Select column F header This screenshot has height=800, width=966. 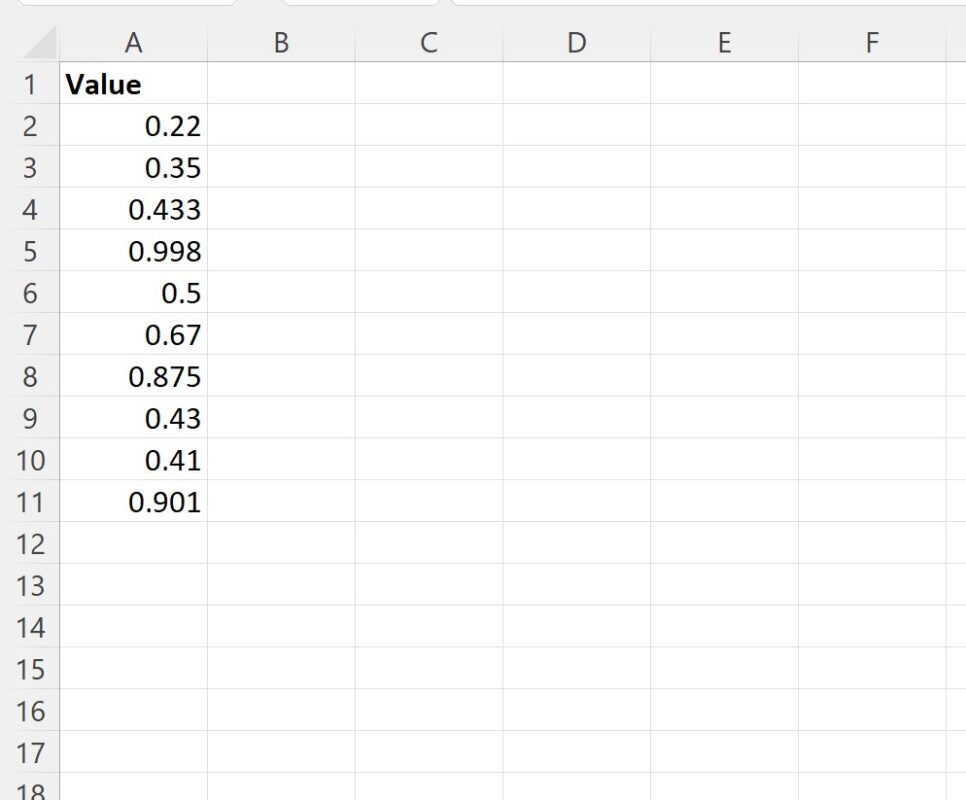tap(872, 42)
